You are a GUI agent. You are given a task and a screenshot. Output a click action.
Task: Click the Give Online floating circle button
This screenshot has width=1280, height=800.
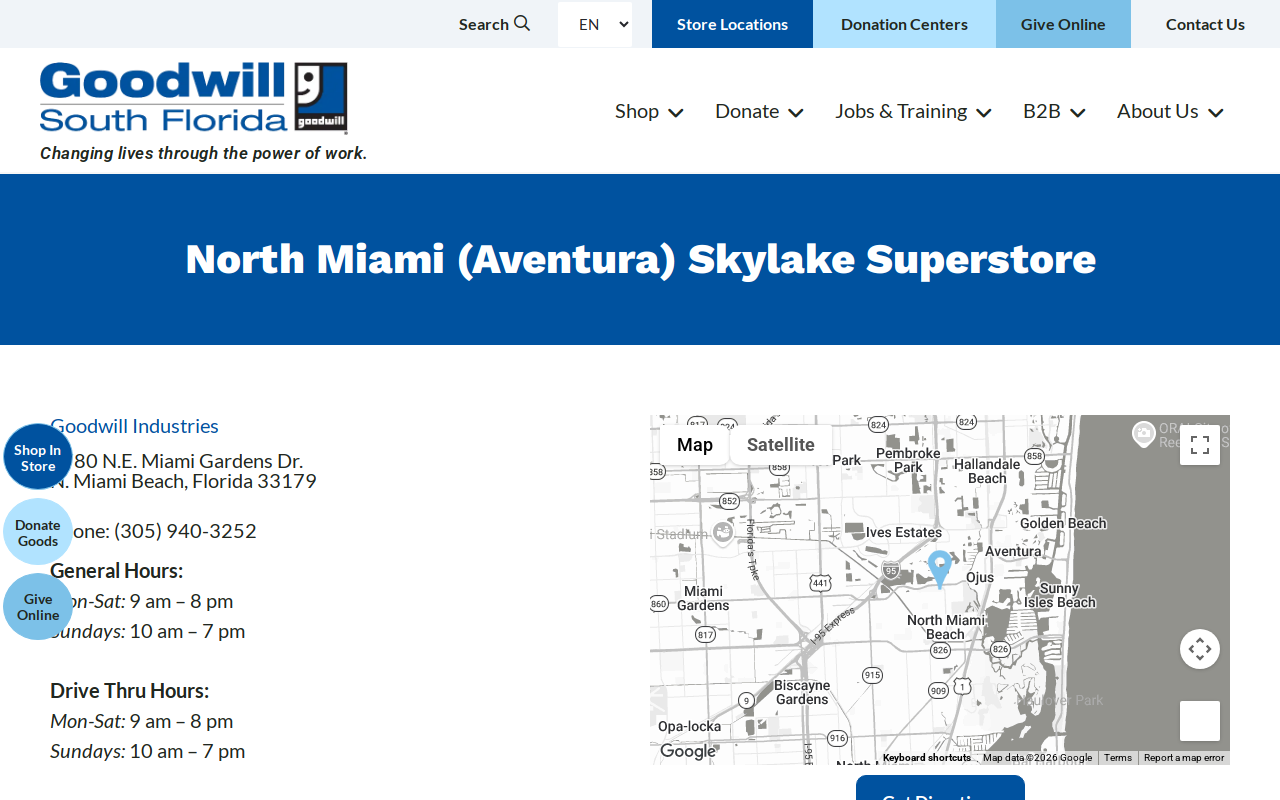click(38, 607)
